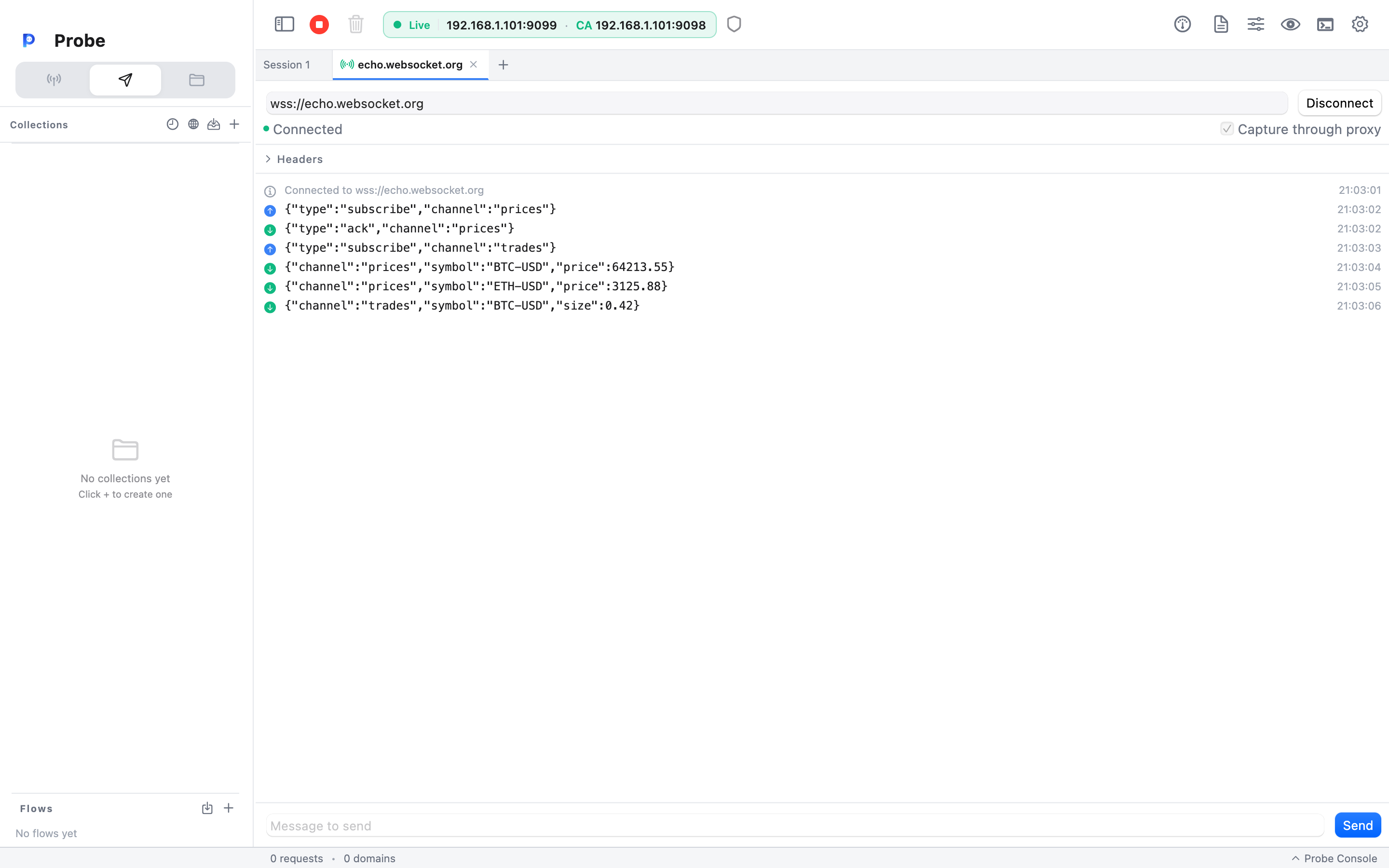Viewport: 1389px width, 868px height.
Task: Click the 0 requests status text
Action: pos(296,858)
